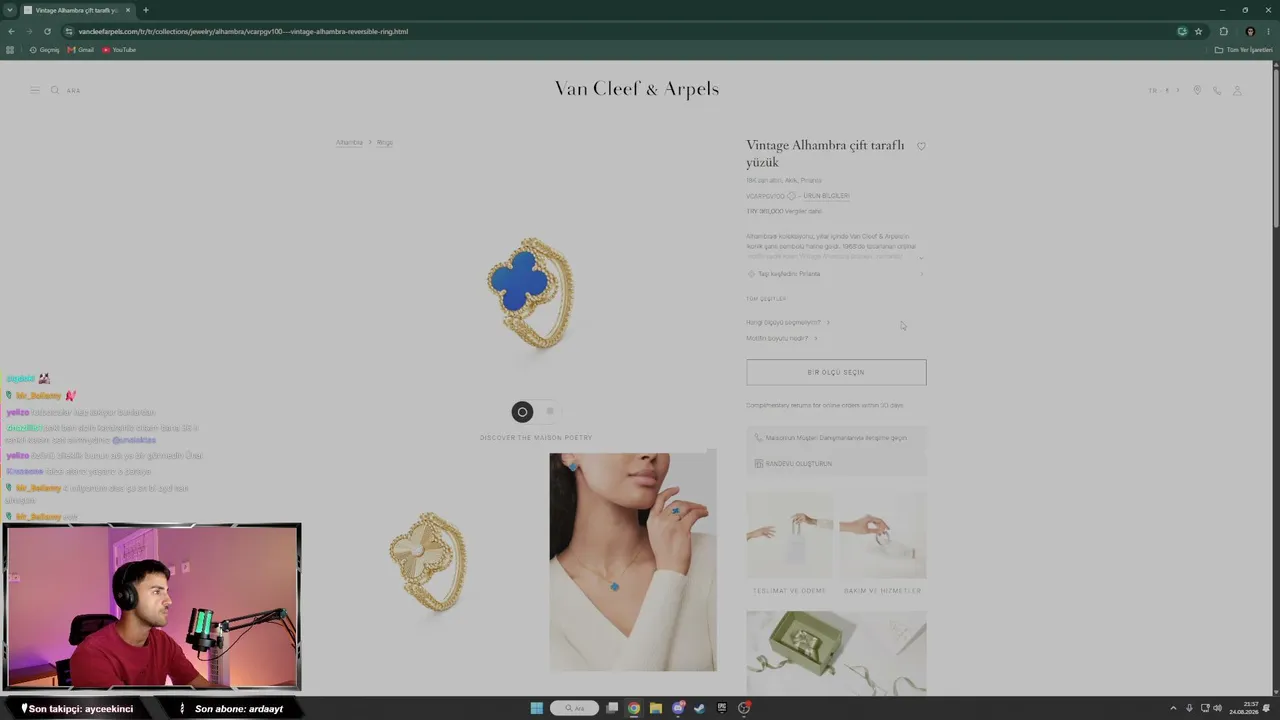Bookmark this page with star icon
The height and width of the screenshot is (720, 1280).
tap(1198, 31)
